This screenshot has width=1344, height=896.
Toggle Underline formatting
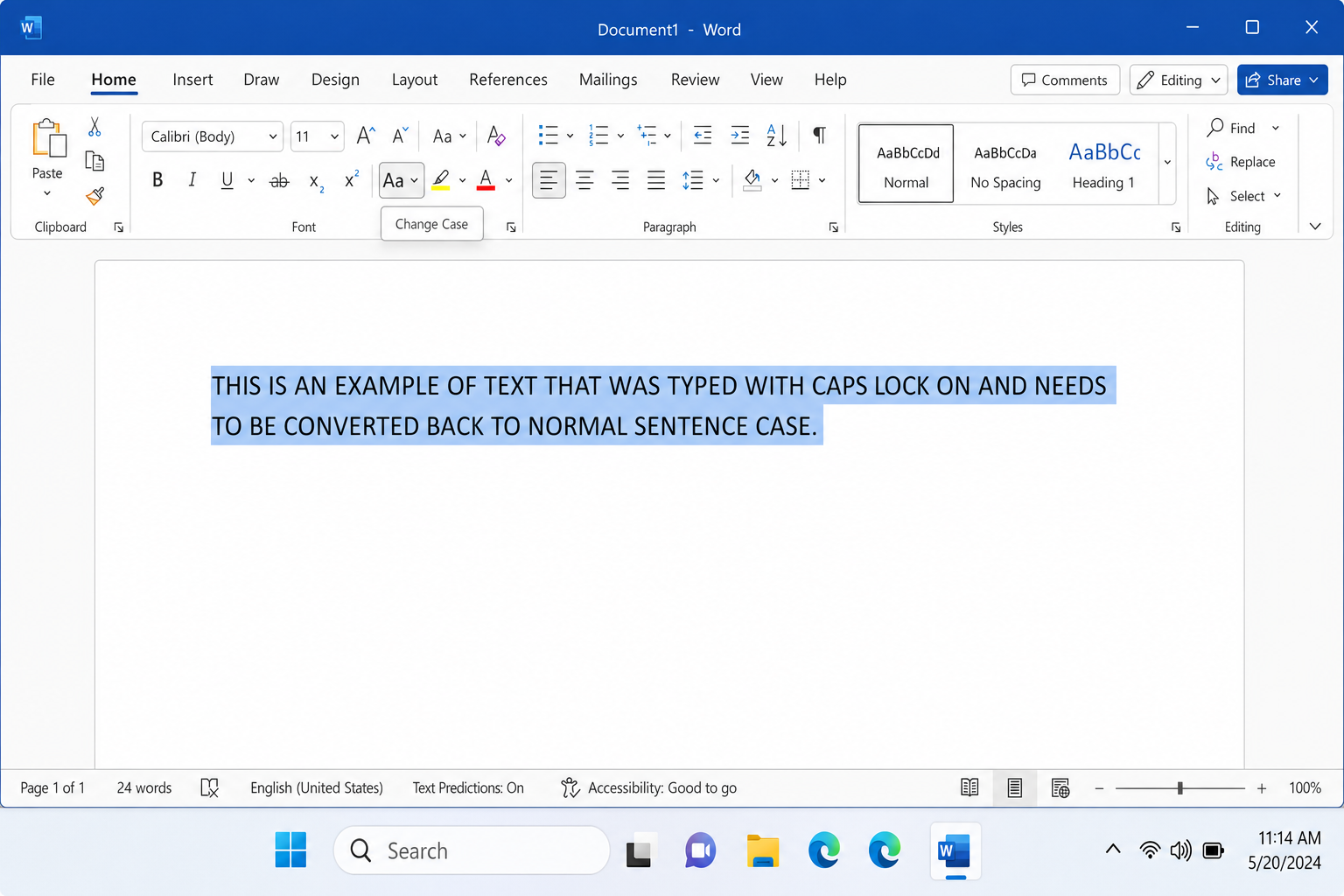(x=227, y=180)
